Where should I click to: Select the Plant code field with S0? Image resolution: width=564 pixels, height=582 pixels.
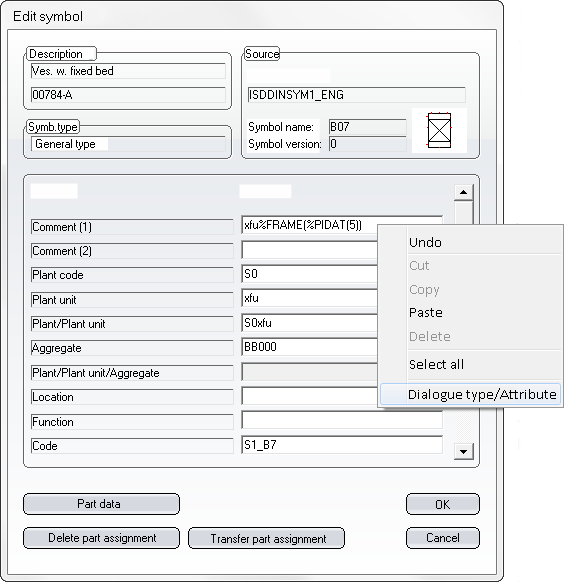[x=309, y=274]
